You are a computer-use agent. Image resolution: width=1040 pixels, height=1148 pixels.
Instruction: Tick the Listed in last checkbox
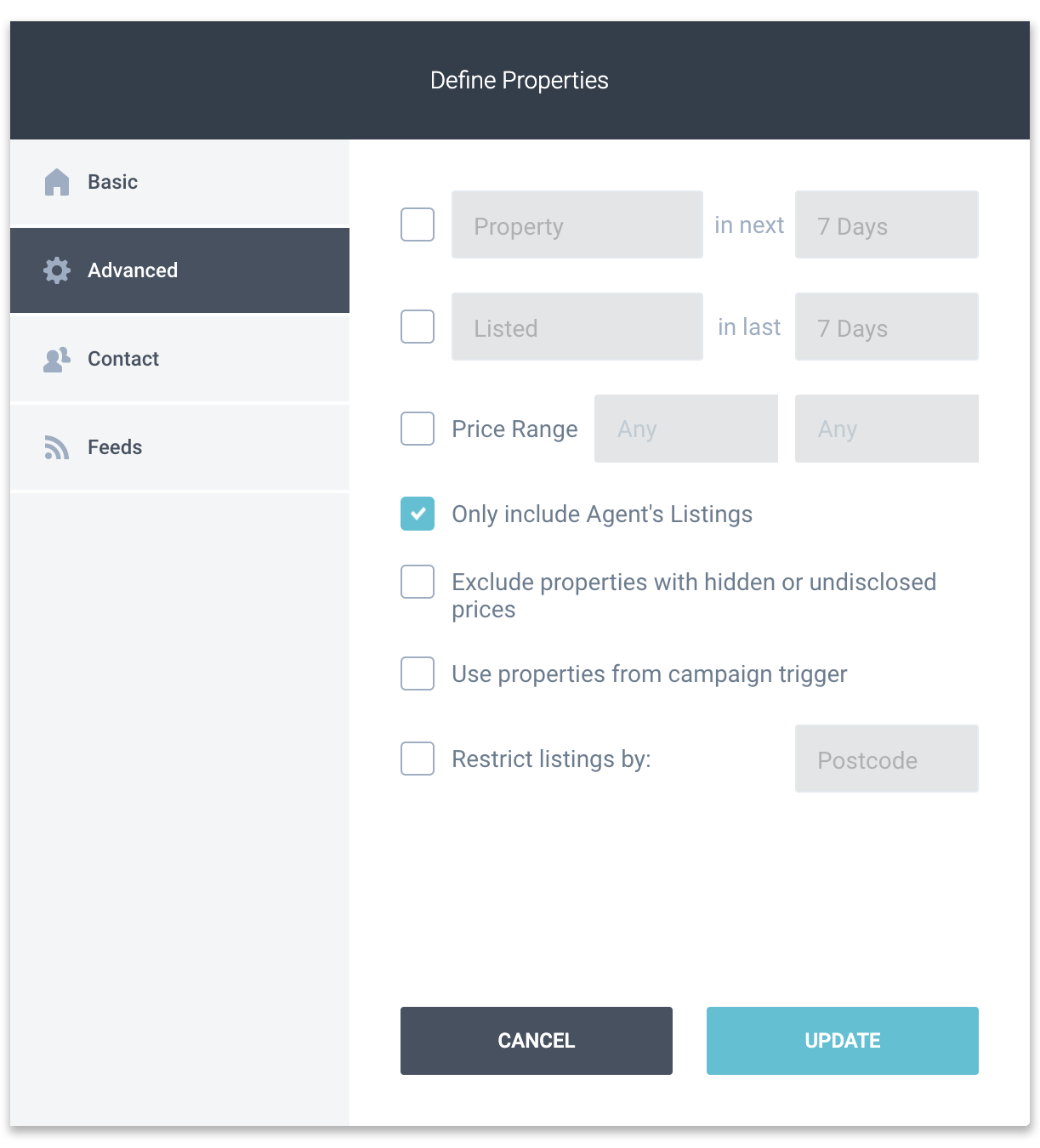[x=418, y=327]
